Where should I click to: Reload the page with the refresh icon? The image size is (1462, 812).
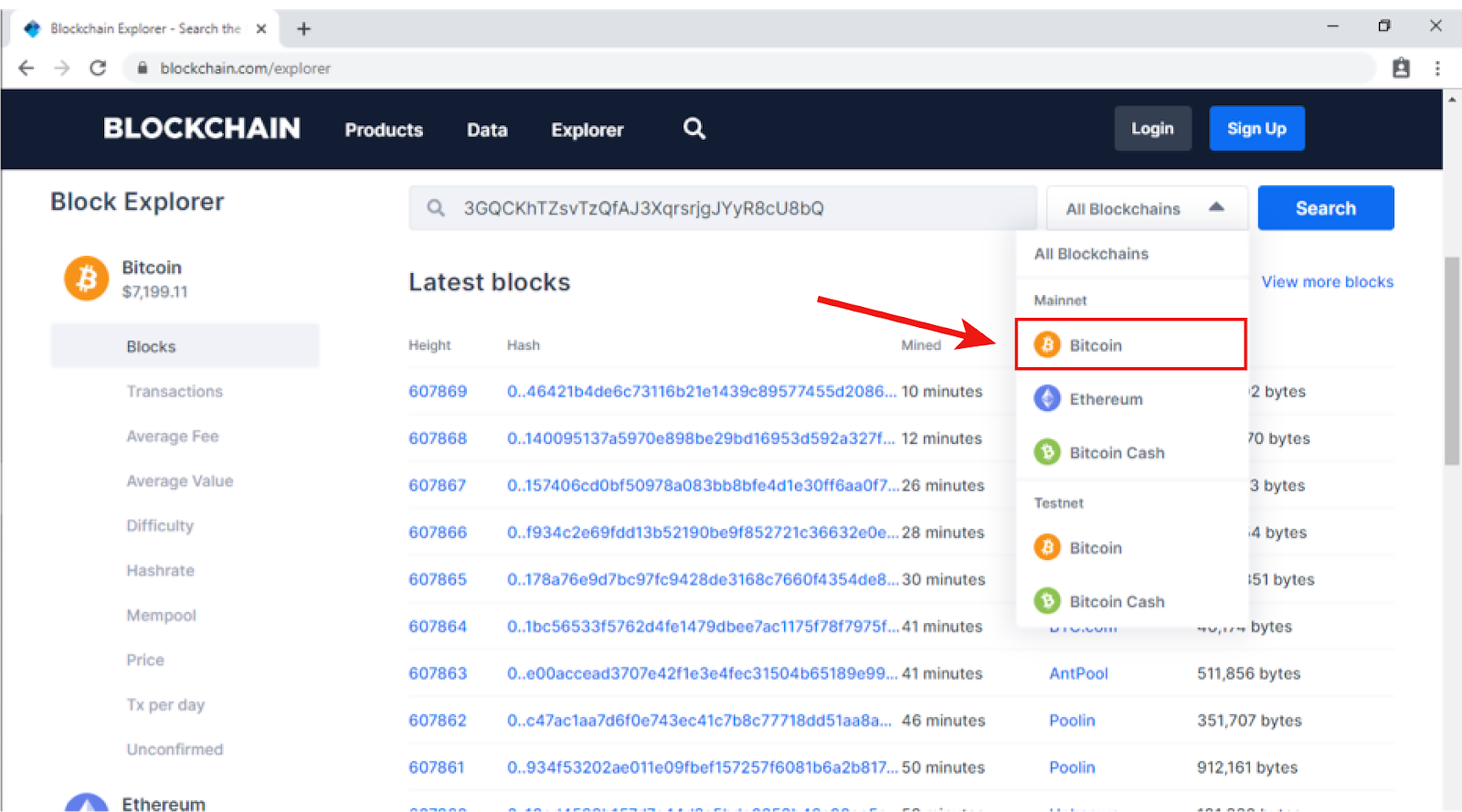coord(98,68)
